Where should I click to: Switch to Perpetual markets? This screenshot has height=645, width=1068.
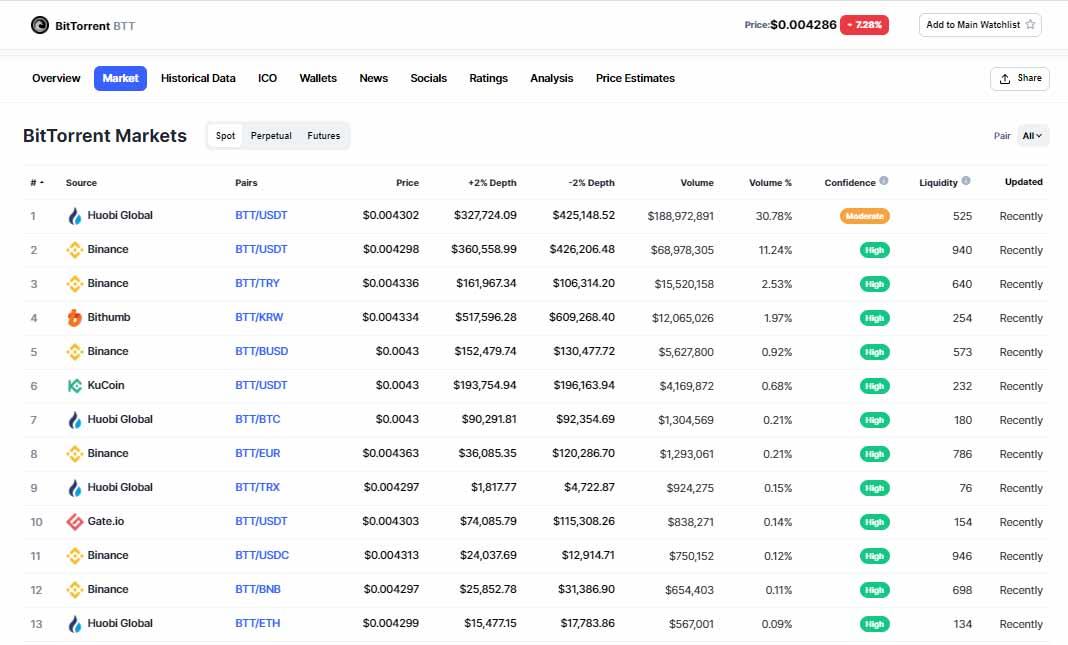pyautogui.click(x=271, y=136)
